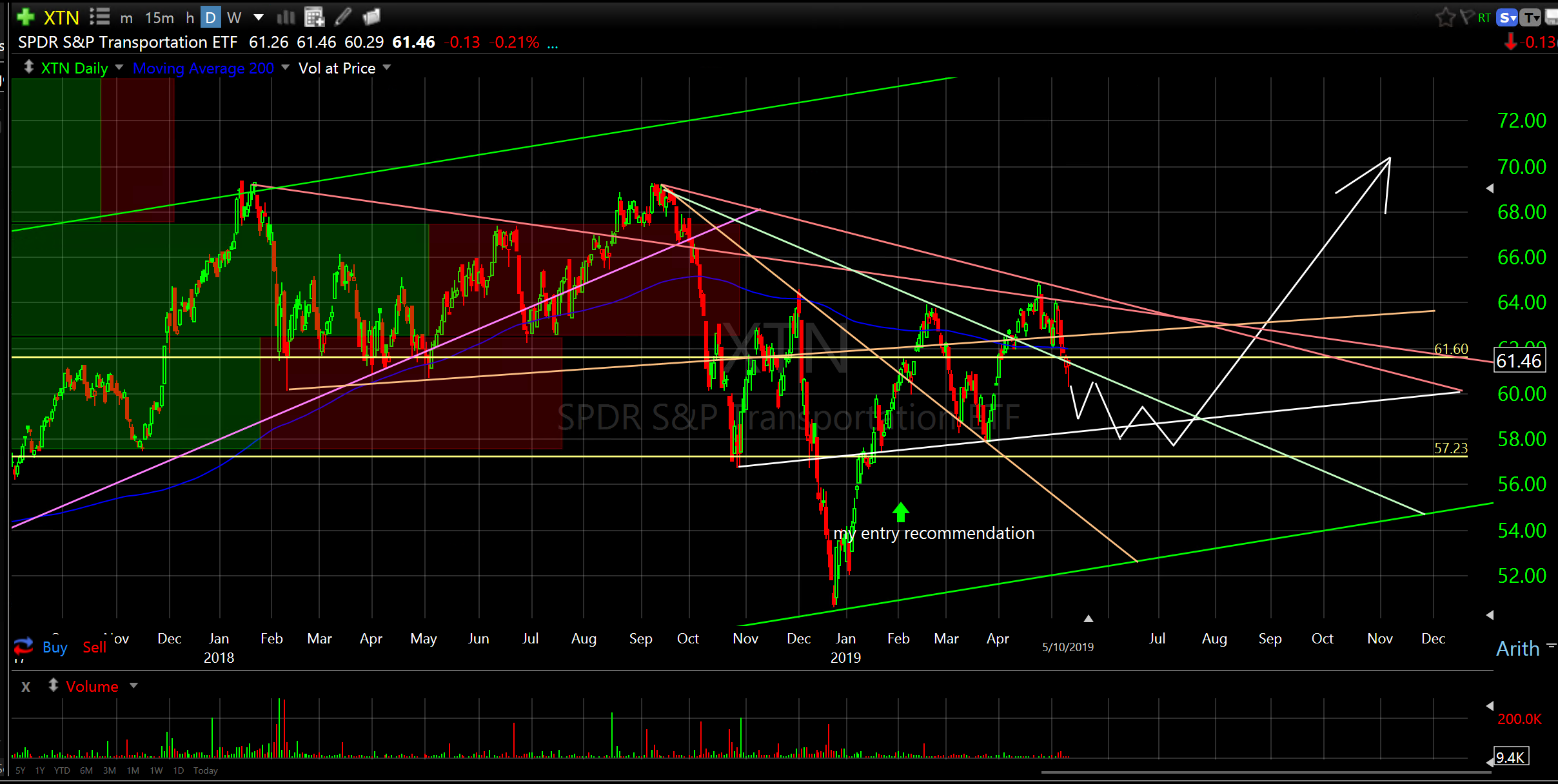
Task: Open the add indicator calculator icon
Action: [x=314, y=17]
